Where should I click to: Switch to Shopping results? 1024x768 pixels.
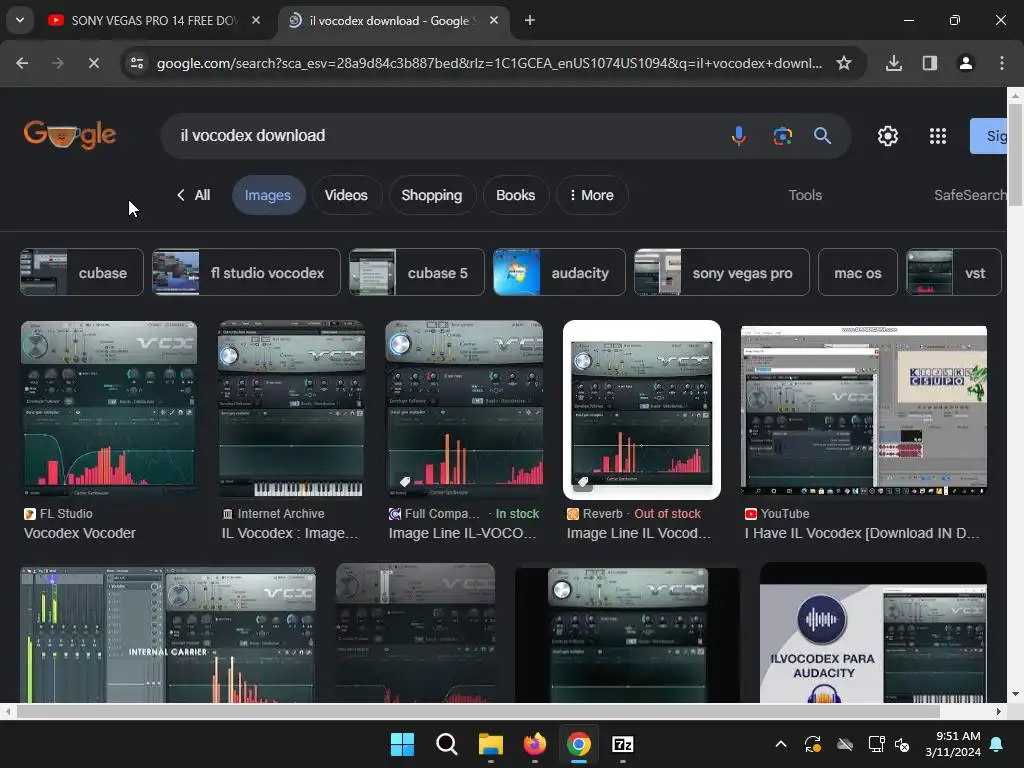(x=432, y=195)
